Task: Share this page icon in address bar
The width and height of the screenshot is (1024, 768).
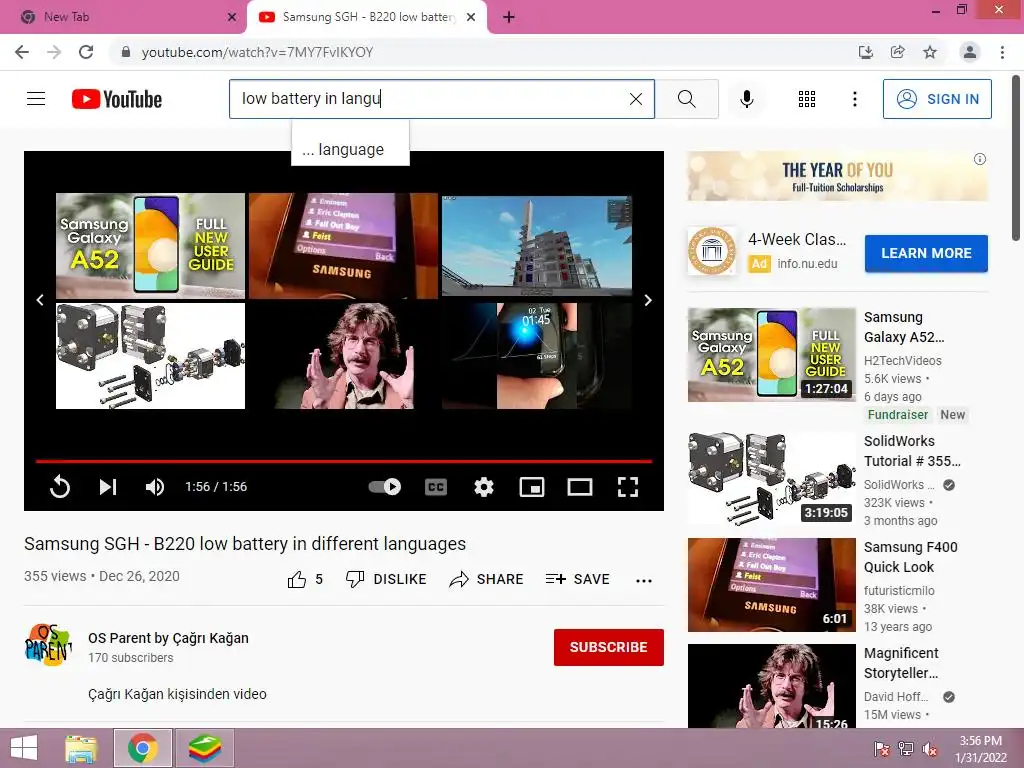Action: coord(897,52)
